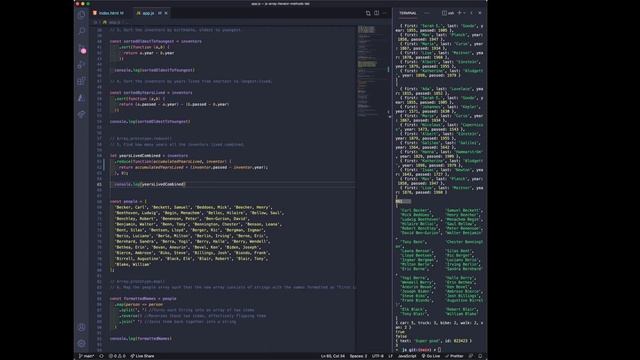Click the 'let yearsLivedCombined = inventors' line
The width and height of the screenshot is (640, 360).
[x=149, y=156]
